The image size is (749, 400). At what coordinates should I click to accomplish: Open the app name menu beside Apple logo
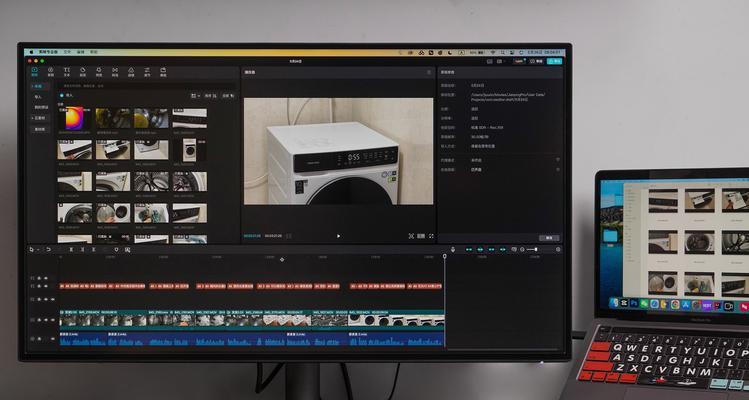click(x=48, y=52)
